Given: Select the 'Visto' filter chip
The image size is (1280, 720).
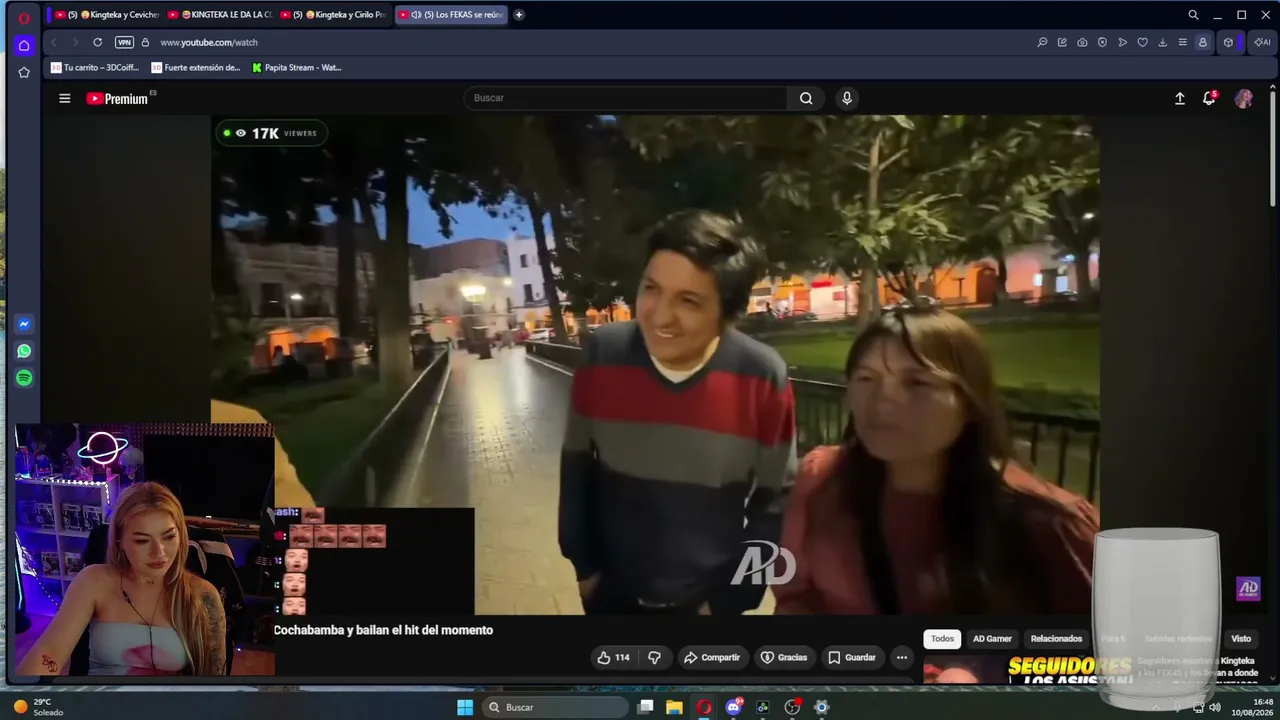Looking at the screenshot, I should (1241, 639).
